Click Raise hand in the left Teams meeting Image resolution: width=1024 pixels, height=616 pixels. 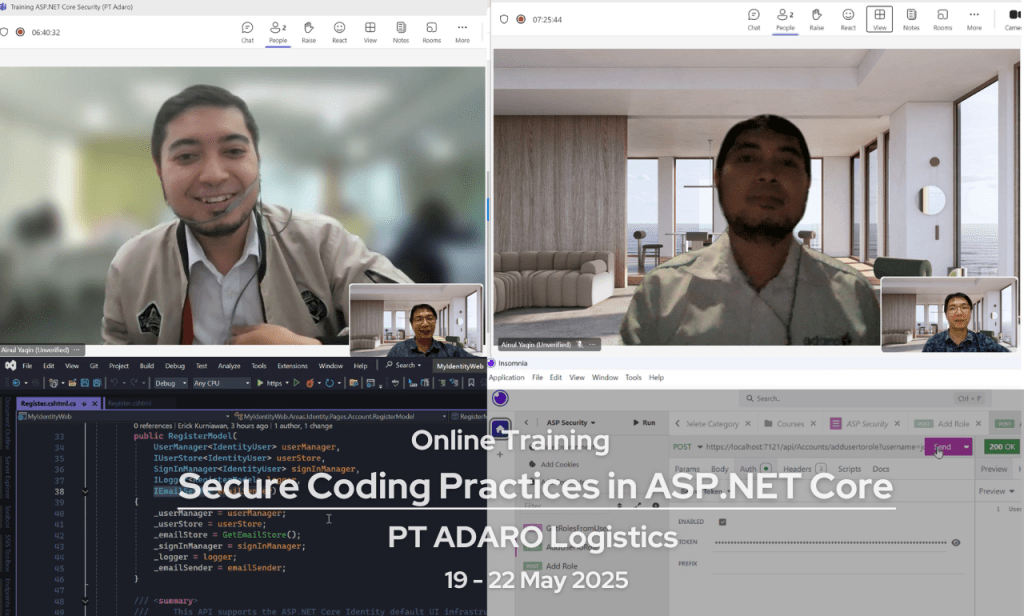(308, 29)
